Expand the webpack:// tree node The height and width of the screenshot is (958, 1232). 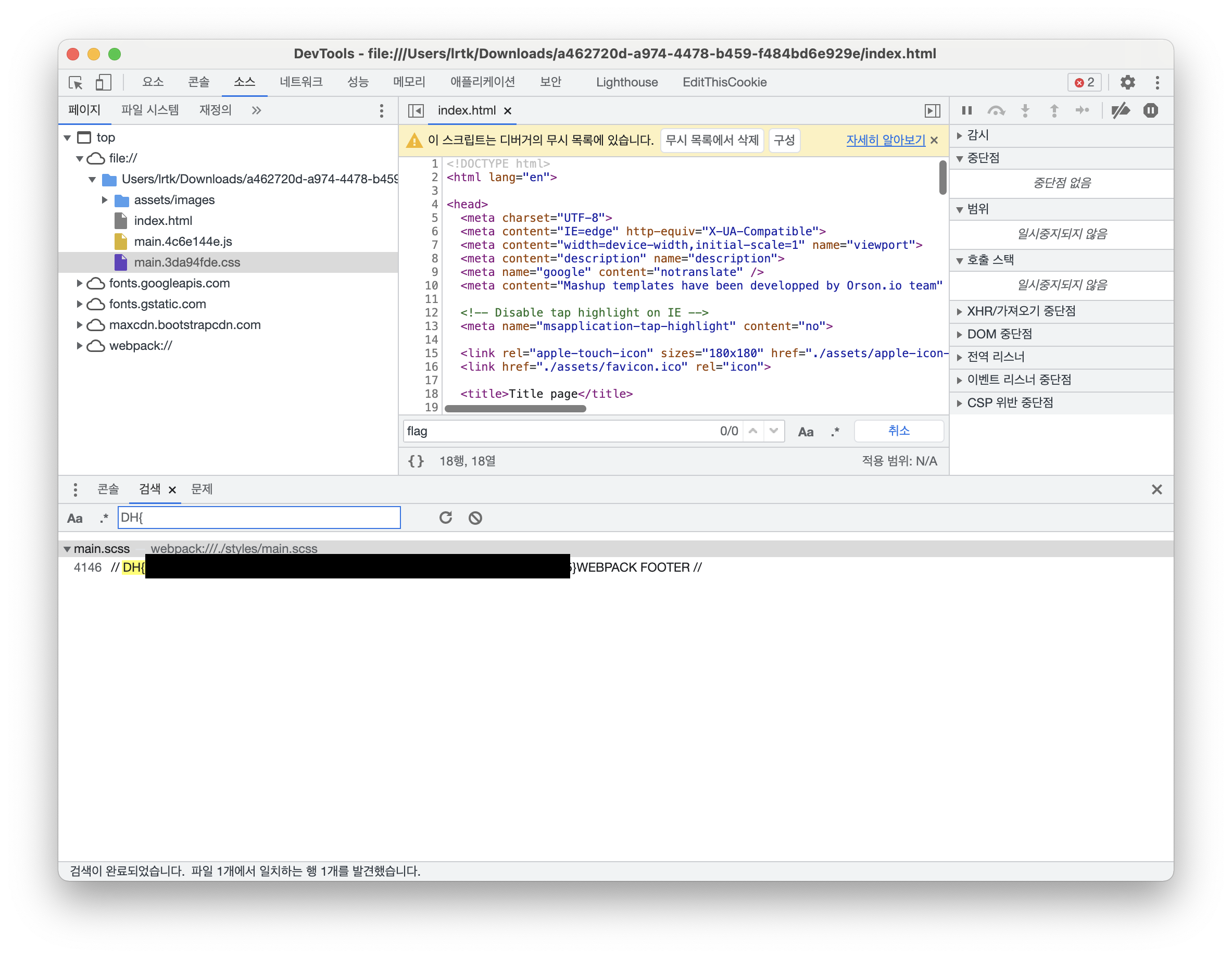click(80, 346)
